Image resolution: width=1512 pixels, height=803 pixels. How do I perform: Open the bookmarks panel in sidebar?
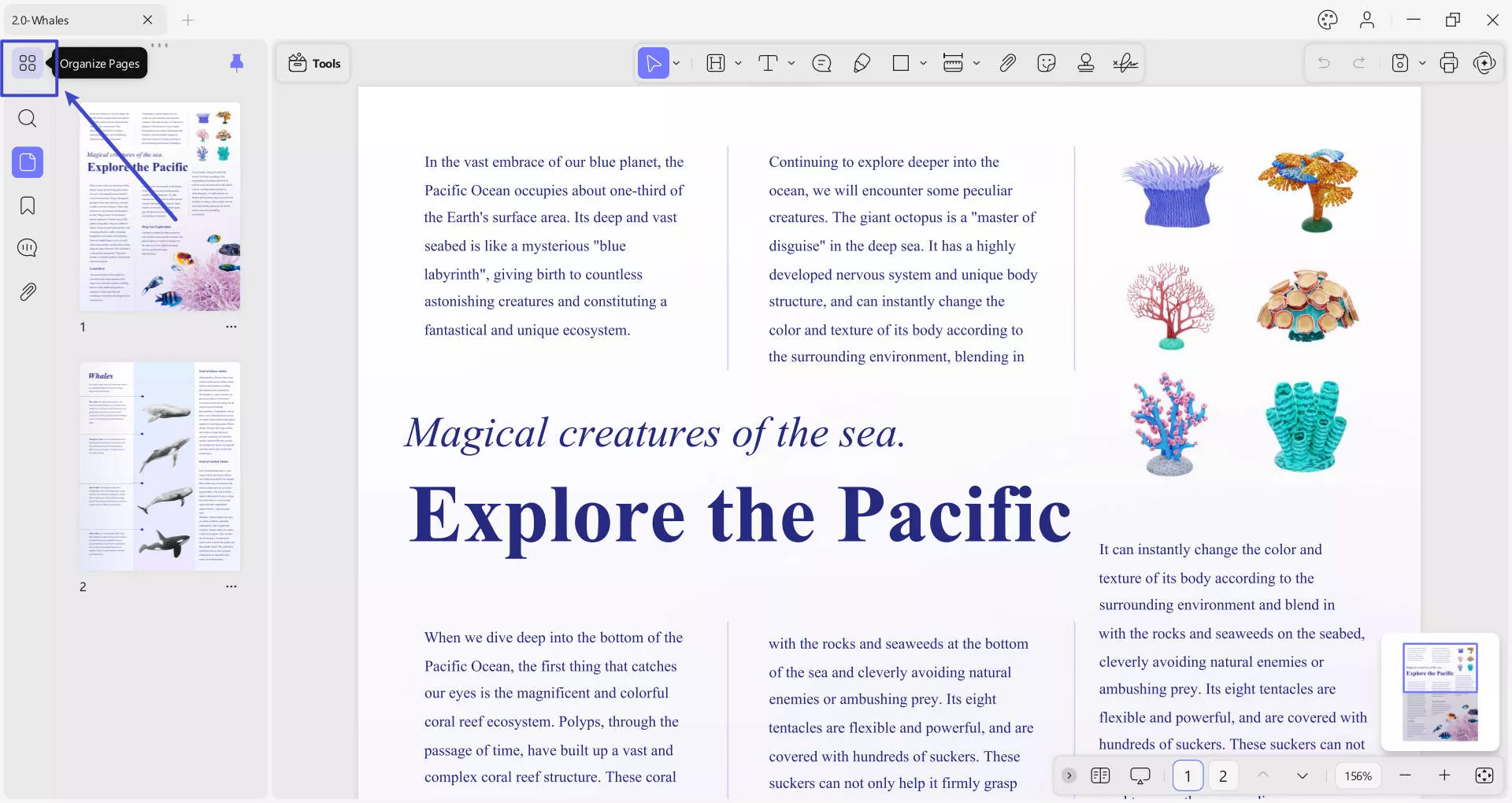point(28,206)
